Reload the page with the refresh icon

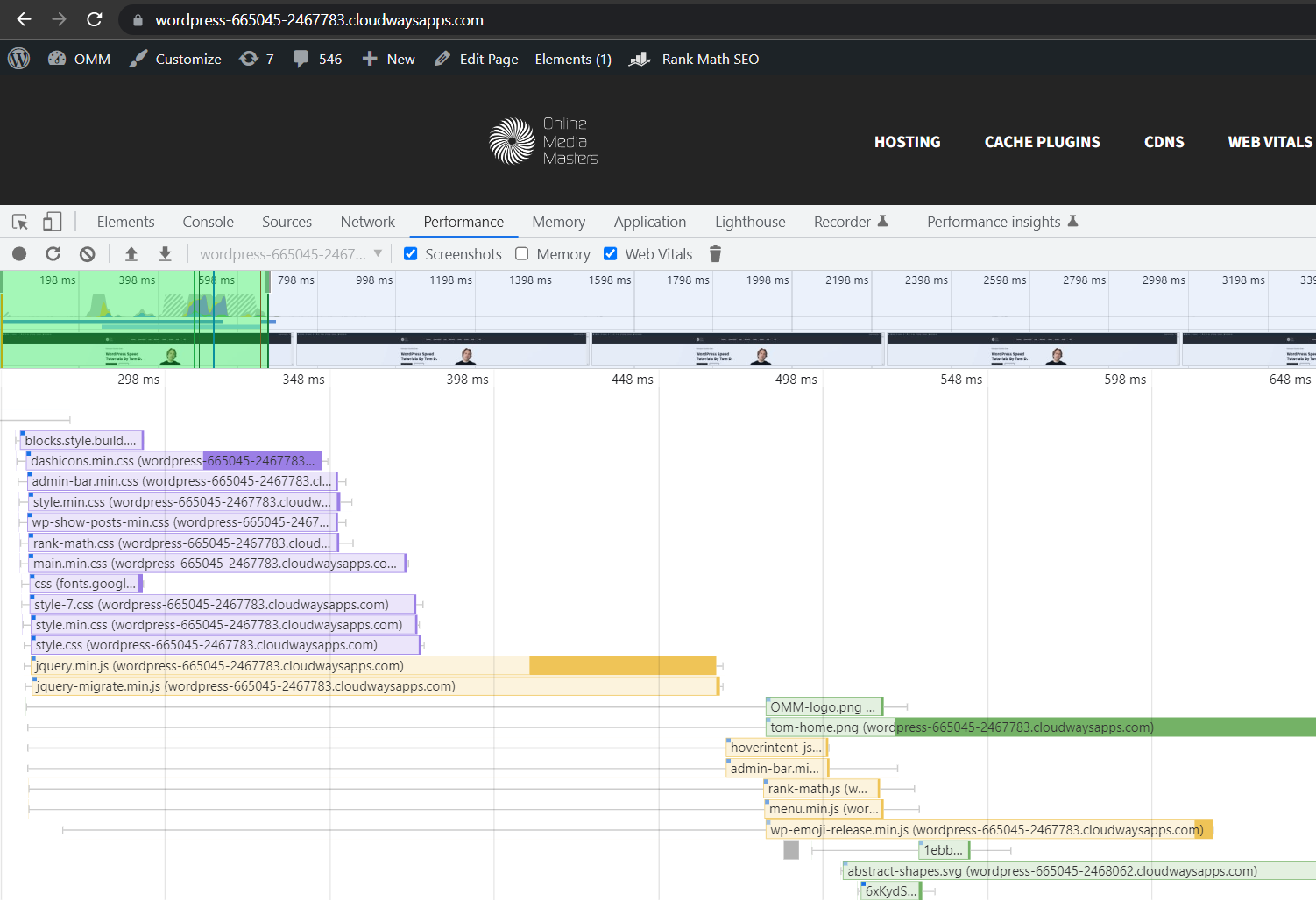pyautogui.click(x=95, y=19)
